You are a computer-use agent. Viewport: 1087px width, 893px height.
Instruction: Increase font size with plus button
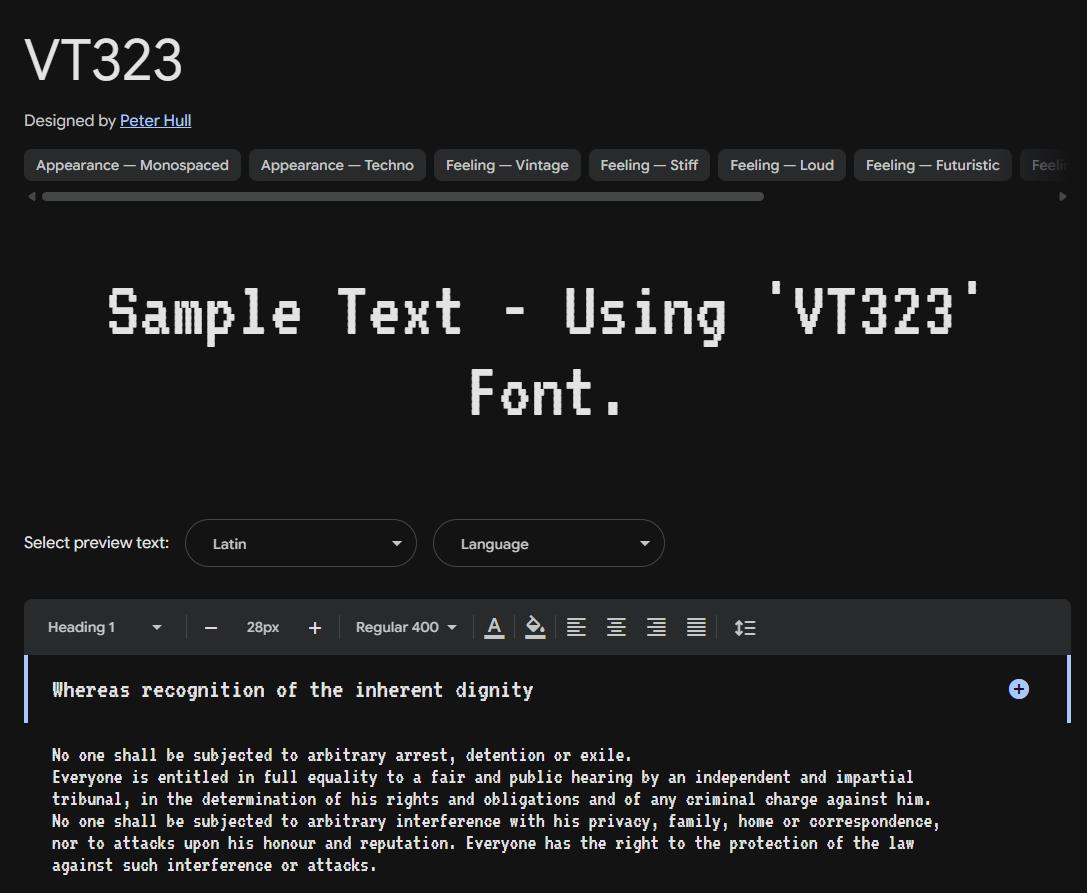click(315, 628)
